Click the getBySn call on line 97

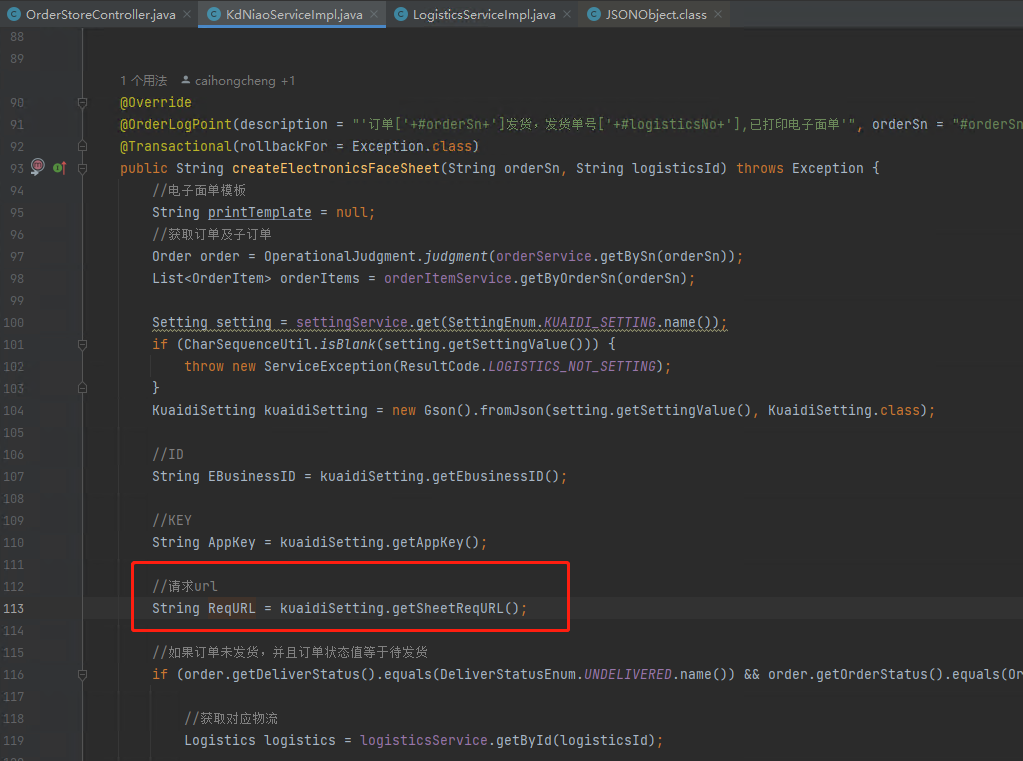tap(628, 256)
